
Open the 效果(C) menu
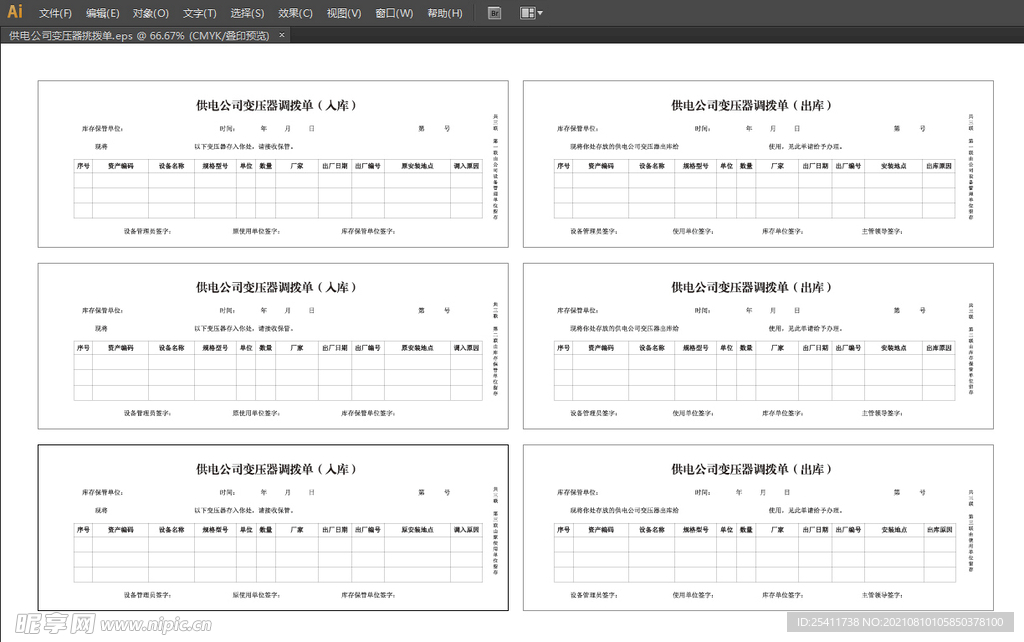point(295,13)
